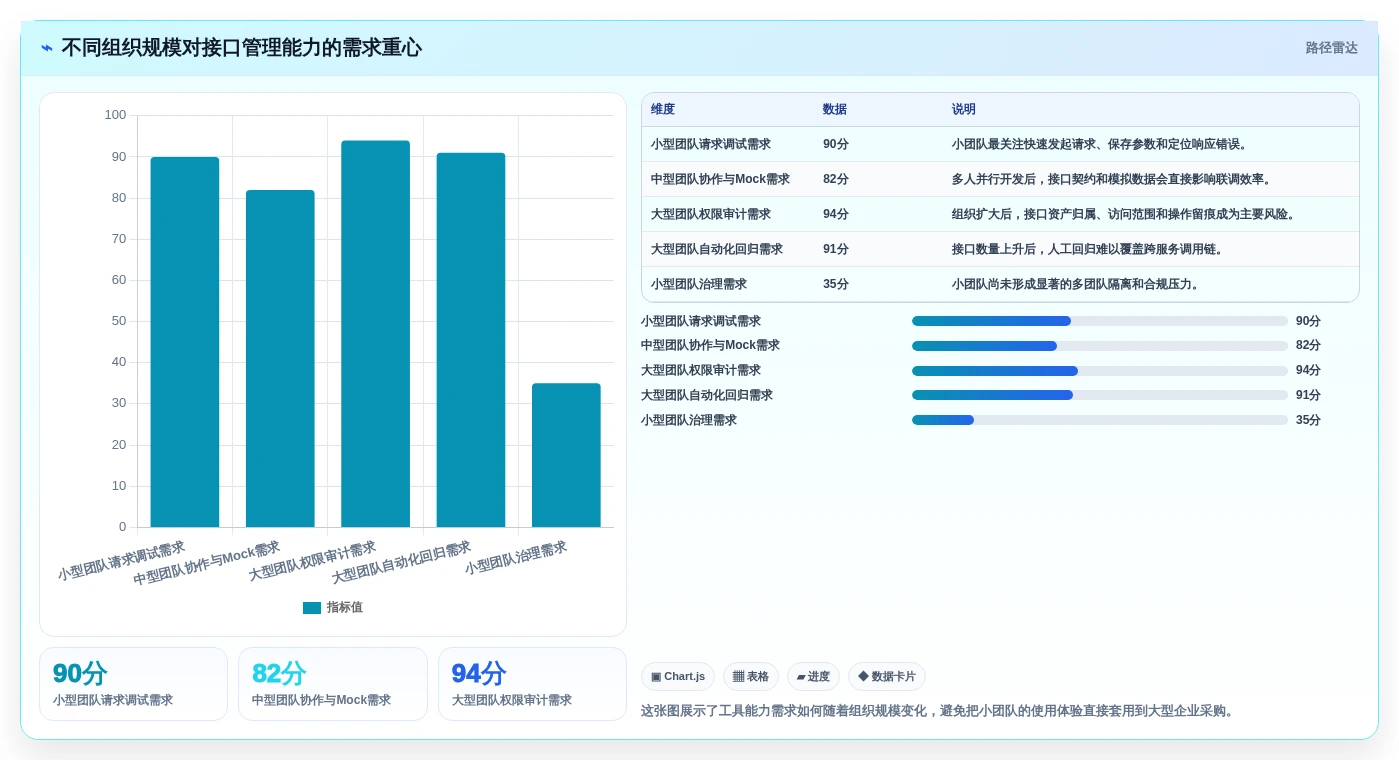
Task: Click the chart bar for 大型团队权限审计需求
Action: (375, 334)
